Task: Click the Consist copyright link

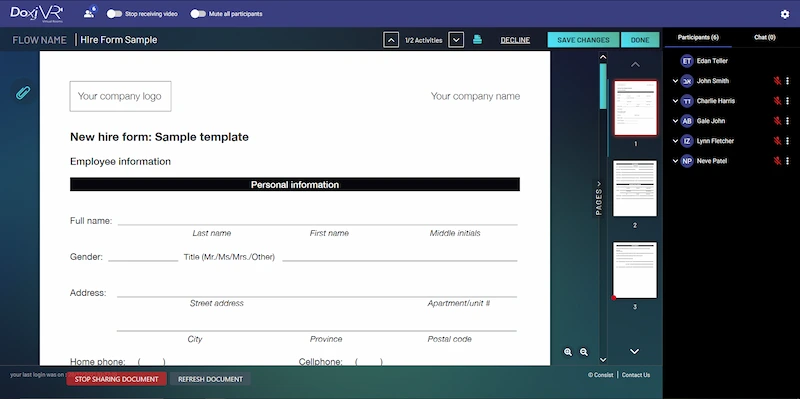Action: [x=601, y=375]
